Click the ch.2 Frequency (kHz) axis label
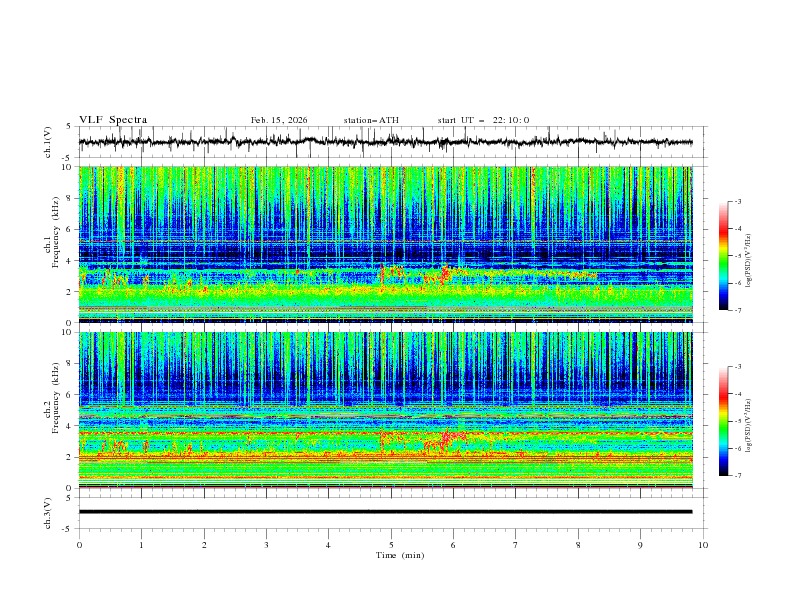Viewport: 792px width, 612px height. (52, 398)
